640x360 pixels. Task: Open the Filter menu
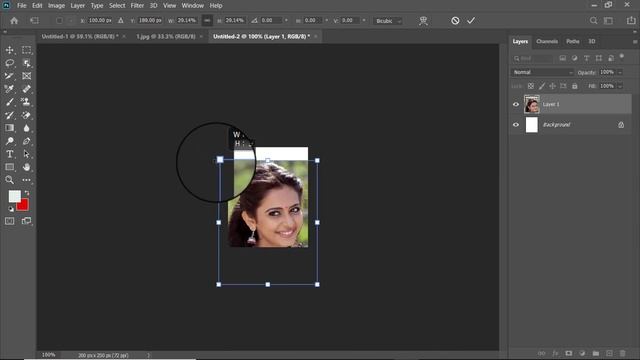137,6
